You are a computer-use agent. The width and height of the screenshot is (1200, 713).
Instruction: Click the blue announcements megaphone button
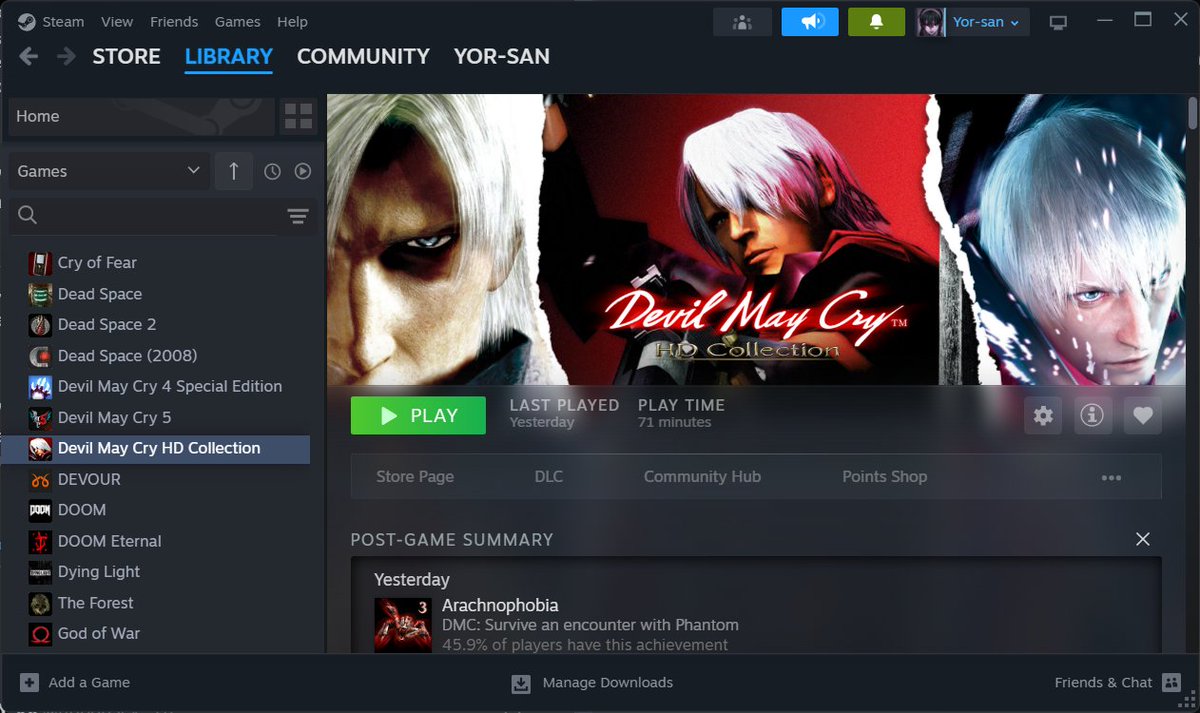pos(810,22)
